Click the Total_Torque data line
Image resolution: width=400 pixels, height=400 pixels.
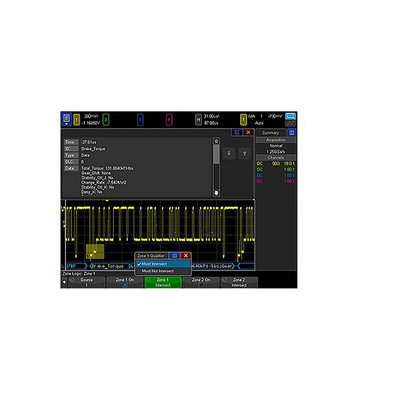pyautogui.click(x=107, y=168)
